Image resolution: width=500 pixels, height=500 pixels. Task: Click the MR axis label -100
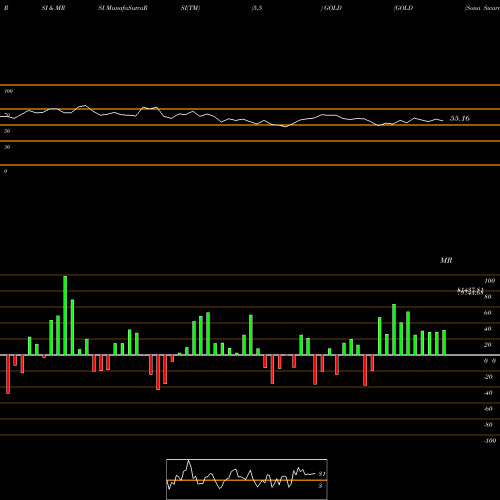coord(490,441)
